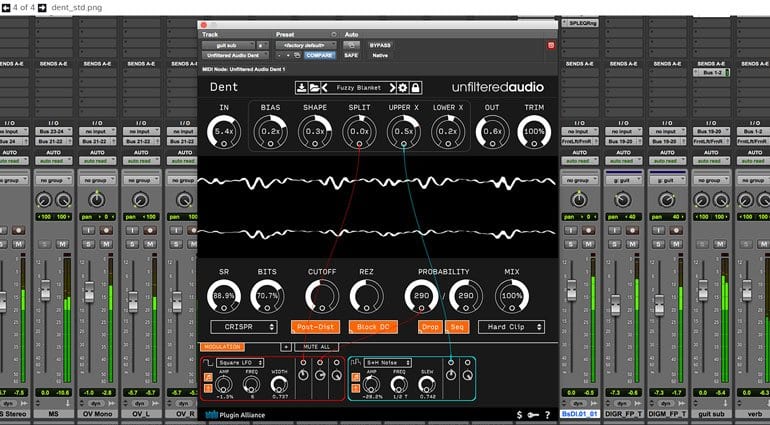Click first output port of Square LFO modulator
Image resolution: width=770 pixels, height=425 pixels.
point(303,363)
